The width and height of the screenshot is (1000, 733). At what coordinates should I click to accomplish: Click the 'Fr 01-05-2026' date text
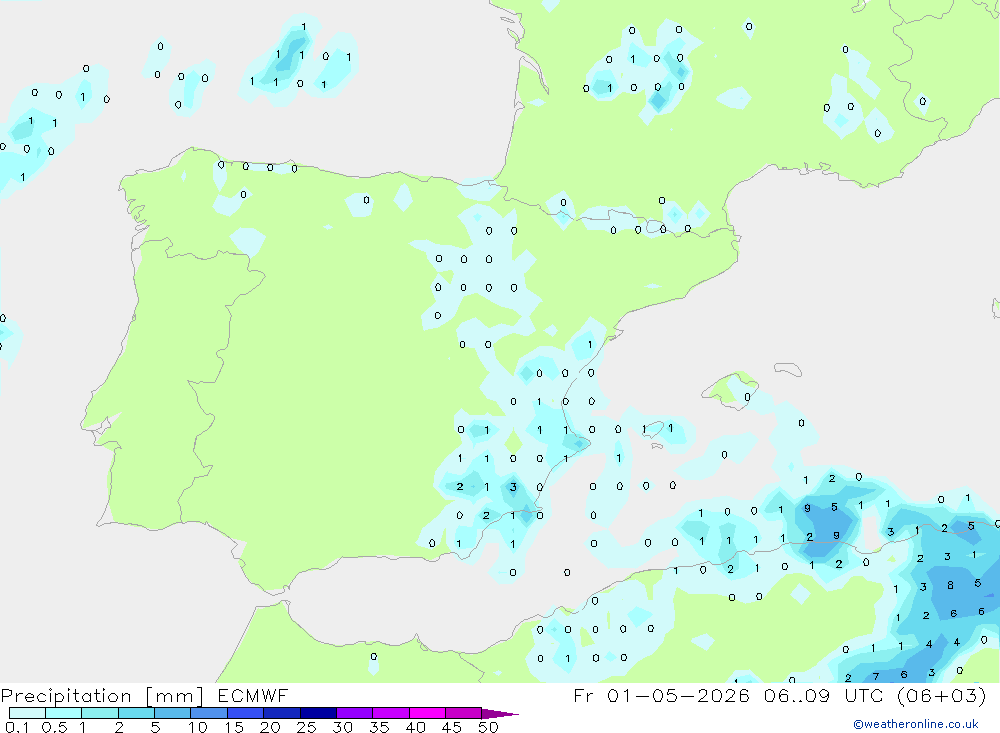click(661, 695)
